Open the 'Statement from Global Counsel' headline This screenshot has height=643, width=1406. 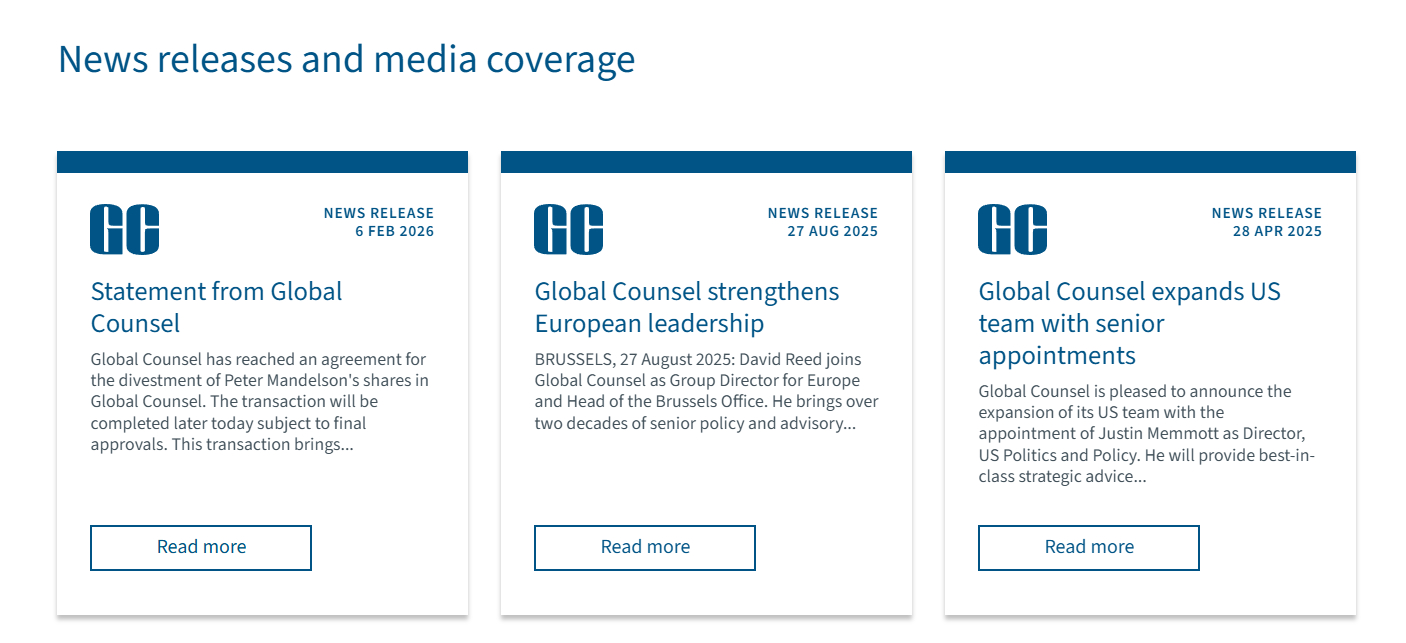click(x=216, y=307)
